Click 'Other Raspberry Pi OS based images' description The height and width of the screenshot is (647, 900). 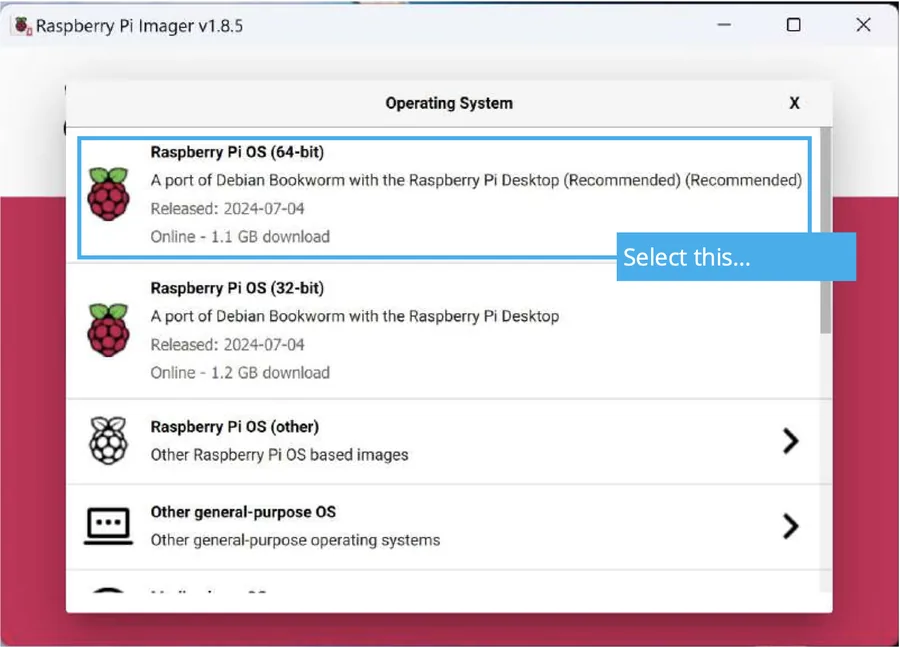tap(280, 455)
